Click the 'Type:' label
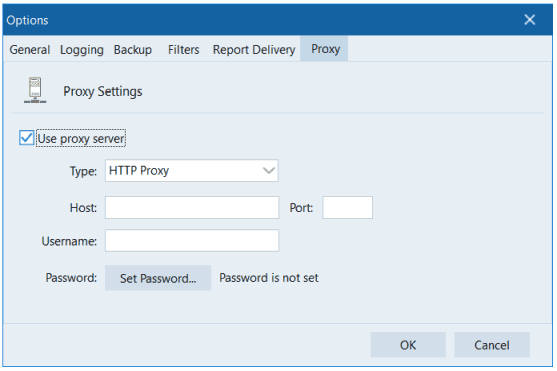This screenshot has height=371, width=557. (83, 171)
